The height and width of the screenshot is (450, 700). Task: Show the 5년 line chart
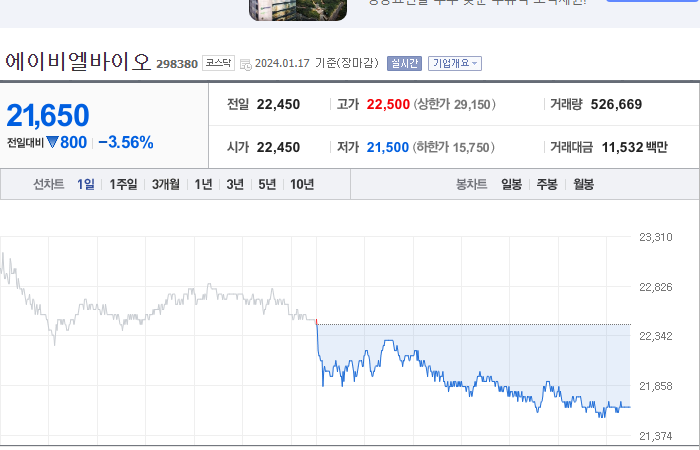[267, 184]
